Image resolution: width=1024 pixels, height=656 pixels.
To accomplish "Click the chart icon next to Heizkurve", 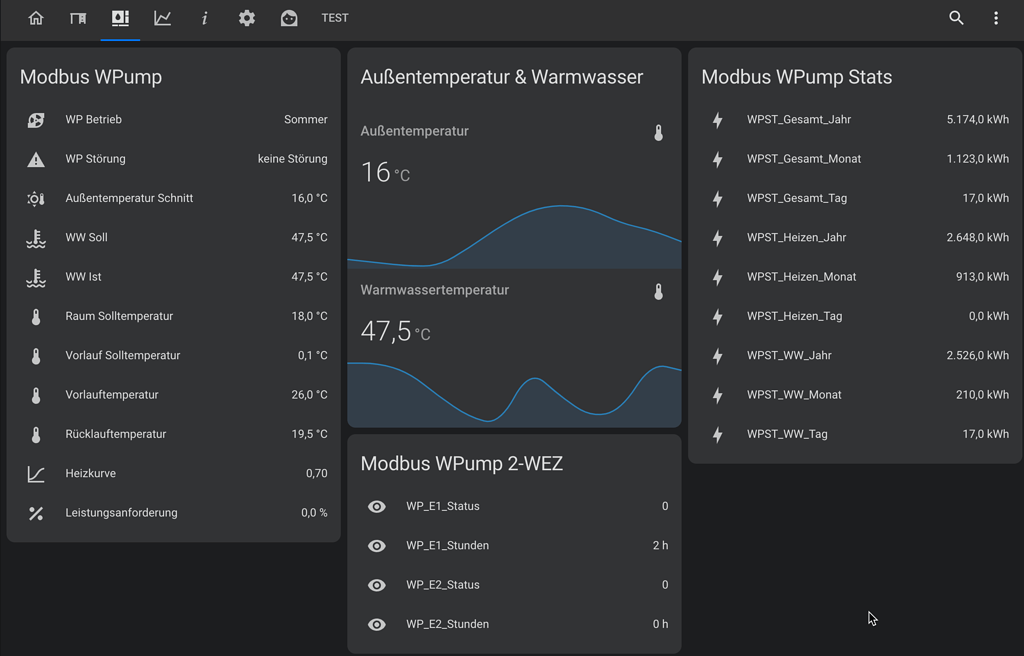I will tap(36, 473).
